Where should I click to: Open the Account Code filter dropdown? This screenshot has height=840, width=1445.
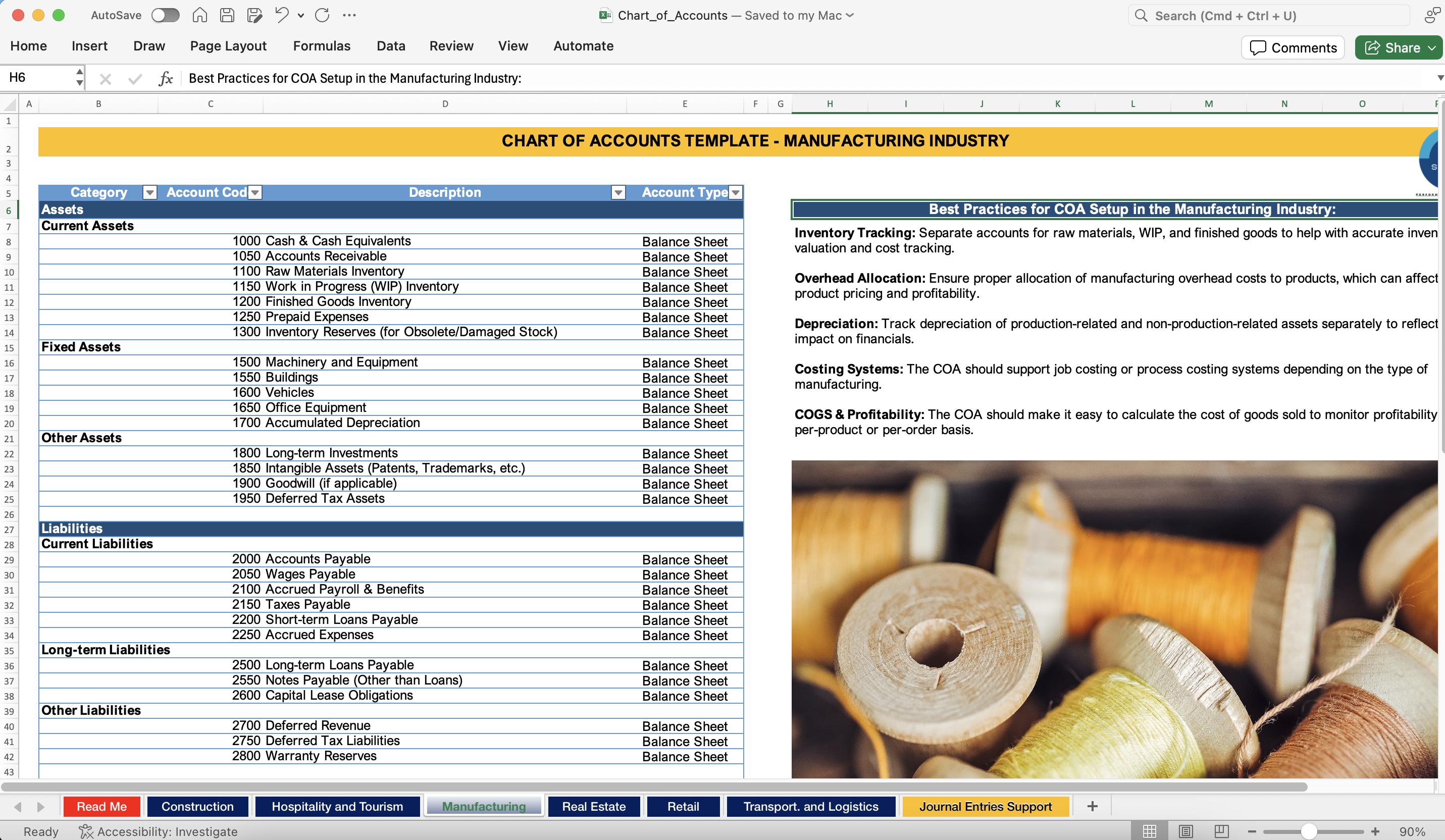click(255, 193)
